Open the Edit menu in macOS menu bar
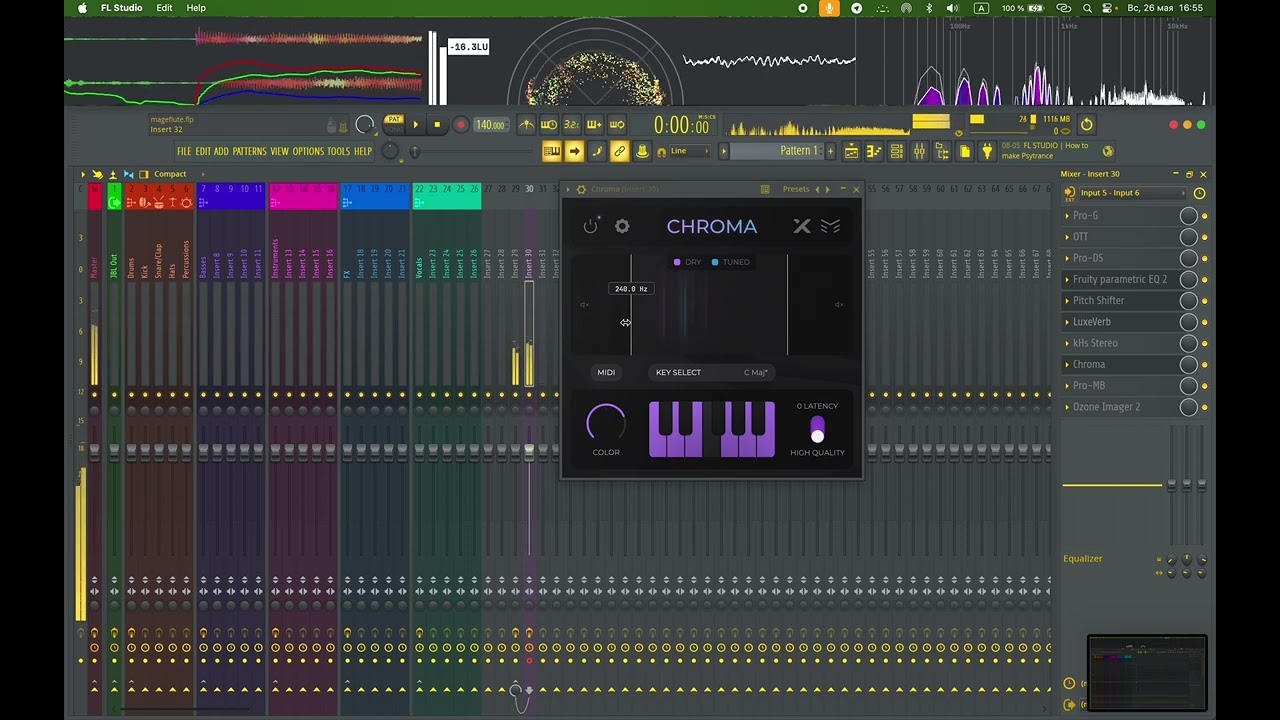Viewport: 1280px width, 720px height. click(x=164, y=8)
